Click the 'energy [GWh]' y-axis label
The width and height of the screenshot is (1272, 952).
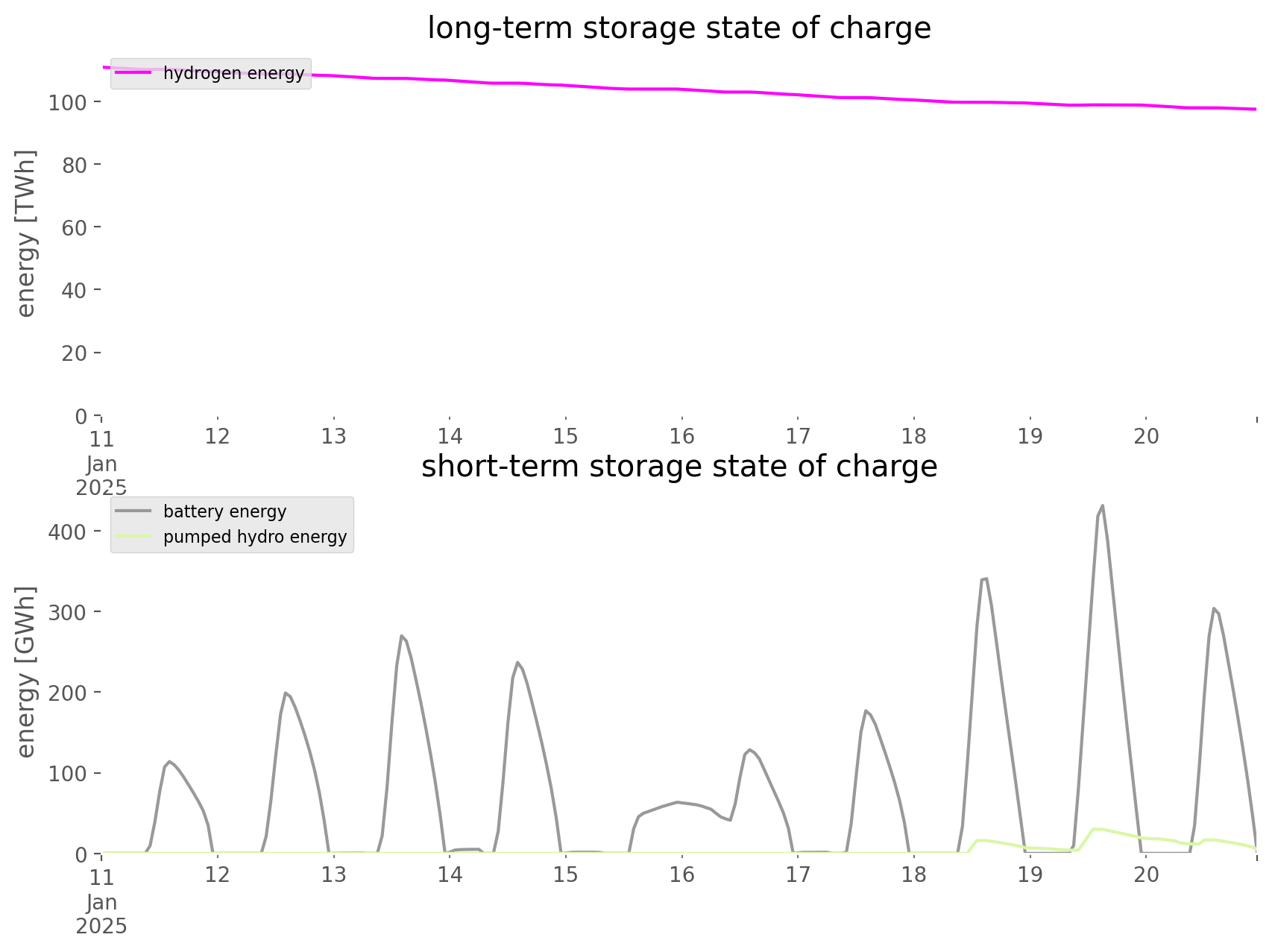pyautogui.click(x=25, y=672)
